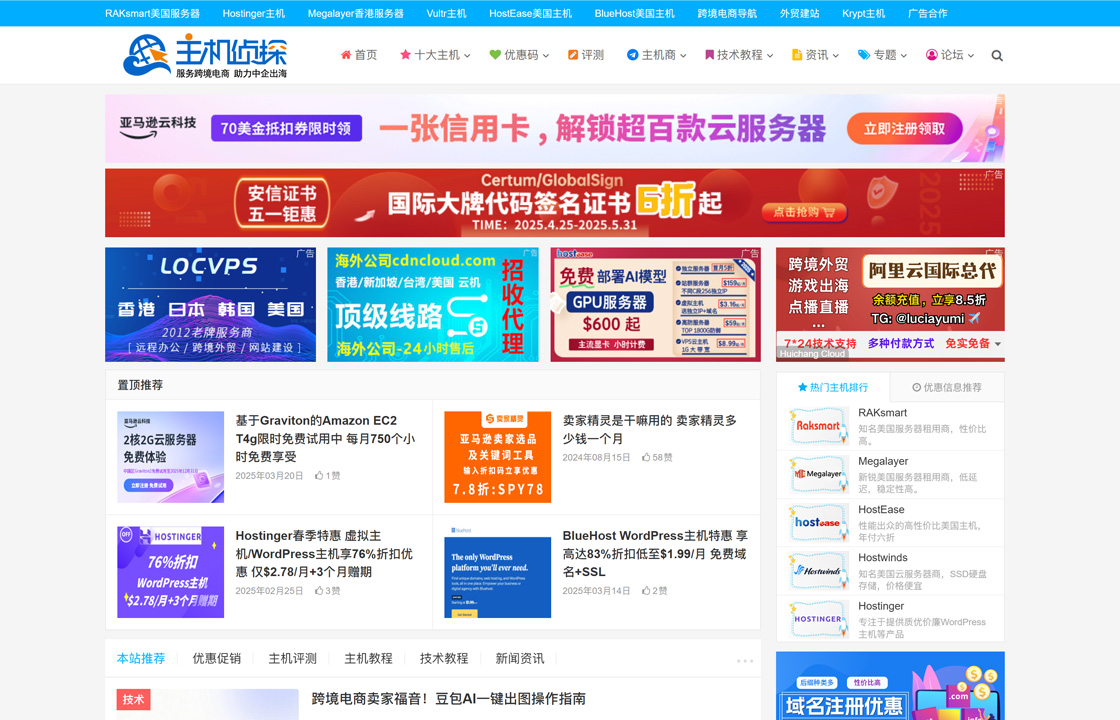Image resolution: width=1120 pixels, height=720 pixels.
Task: Click the 主机侦探 site logo
Action: [206, 55]
